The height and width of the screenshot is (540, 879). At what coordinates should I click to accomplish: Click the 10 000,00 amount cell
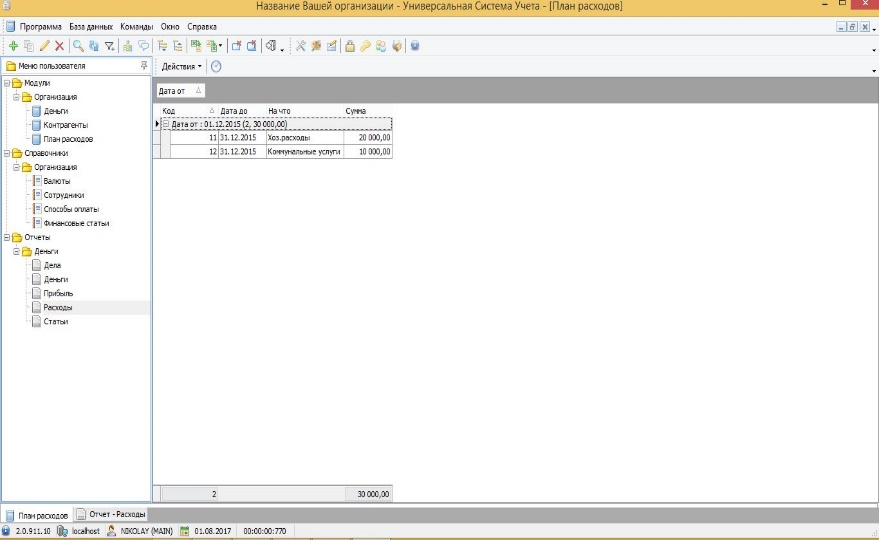coord(368,151)
